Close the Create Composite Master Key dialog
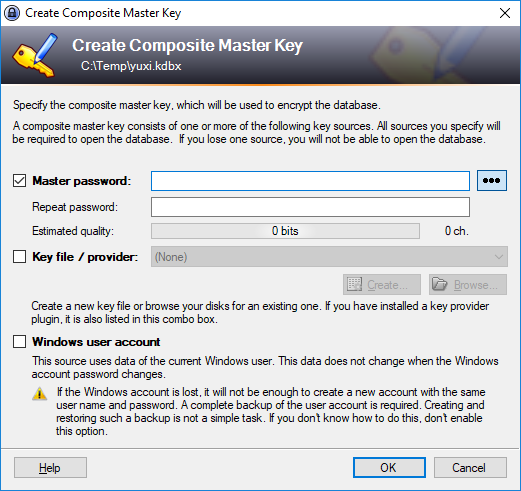The width and height of the screenshot is (521, 491). [x=505, y=13]
